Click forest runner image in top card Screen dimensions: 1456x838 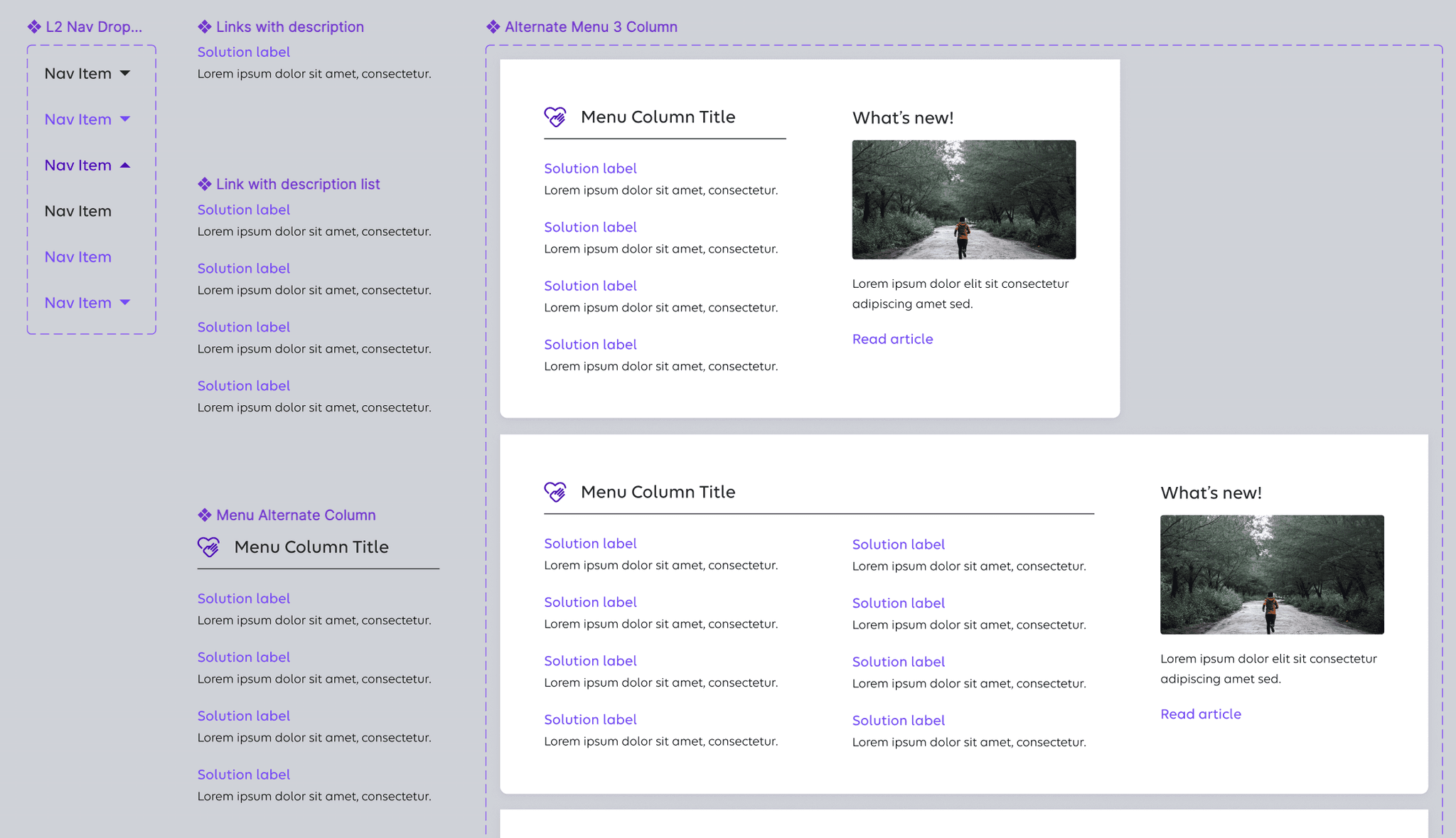[x=963, y=199]
